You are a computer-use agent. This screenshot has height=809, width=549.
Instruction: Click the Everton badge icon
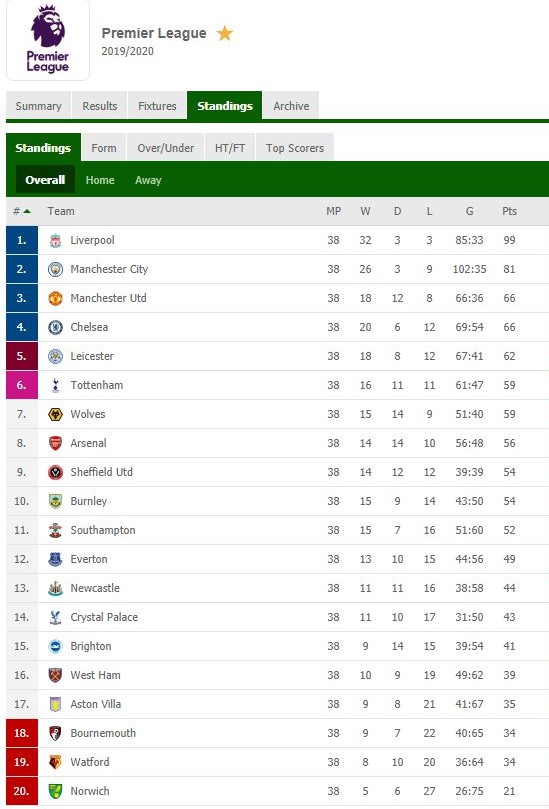[55, 559]
